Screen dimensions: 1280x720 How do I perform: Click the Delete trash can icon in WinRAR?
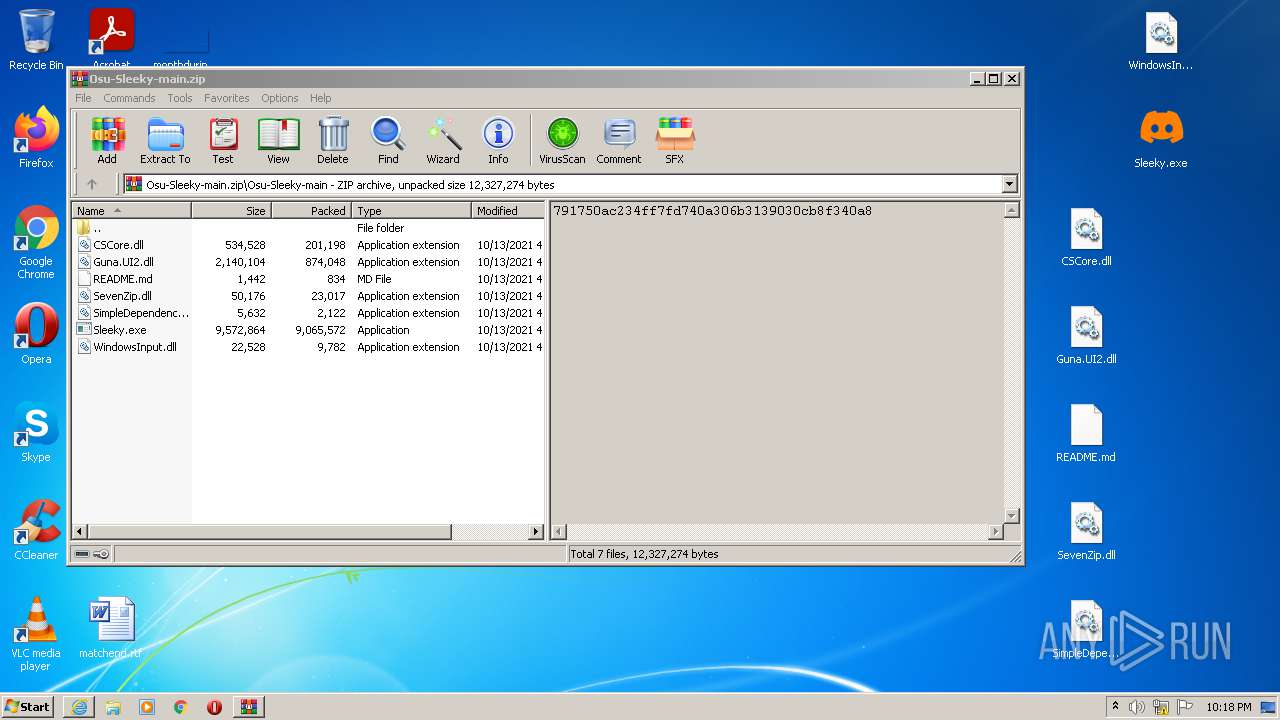pyautogui.click(x=333, y=140)
